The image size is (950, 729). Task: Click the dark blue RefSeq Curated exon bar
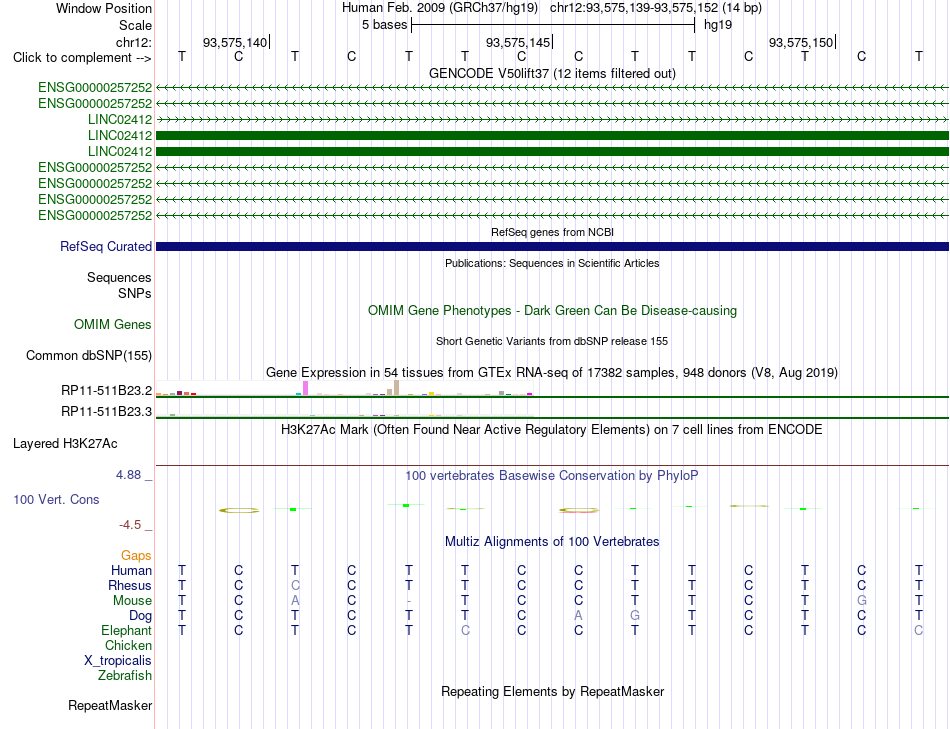(552, 247)
